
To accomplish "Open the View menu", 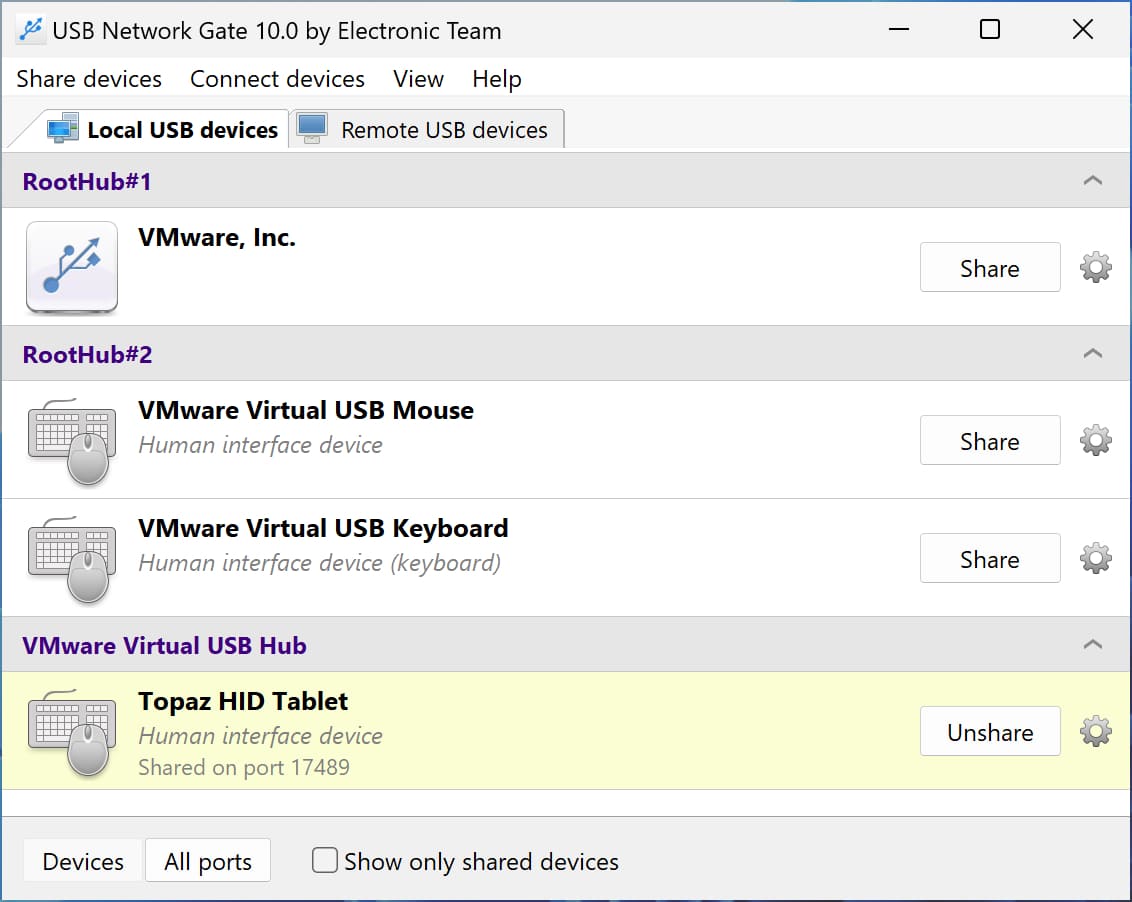I will [418, 79].
